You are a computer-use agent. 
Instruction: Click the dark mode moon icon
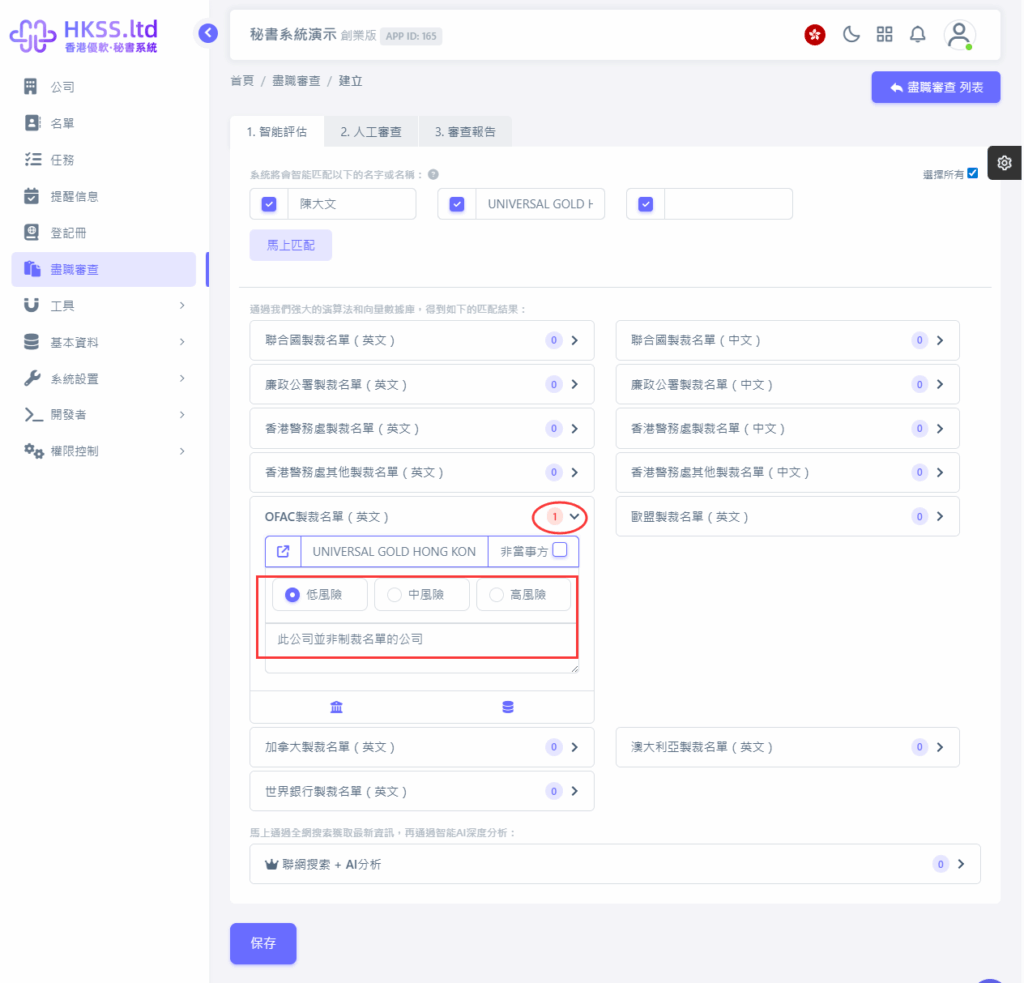click(x=851, y=35)
